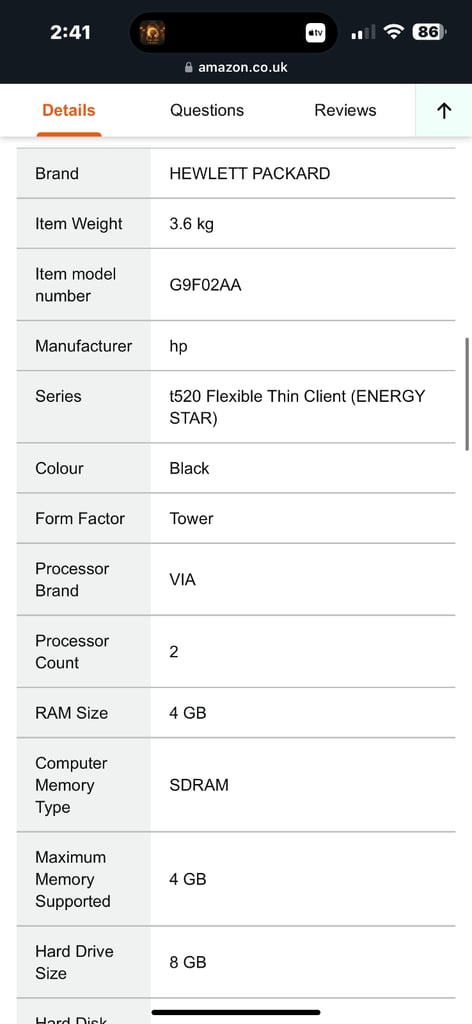Tap the Apple TV icon in Dynamic Island
Screen dimensions: 472x1024
click(315, 33)
